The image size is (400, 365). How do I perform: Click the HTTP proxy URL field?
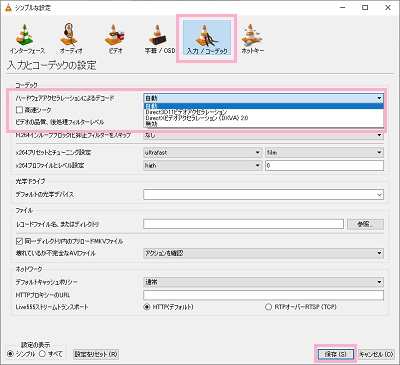point(264,295)
